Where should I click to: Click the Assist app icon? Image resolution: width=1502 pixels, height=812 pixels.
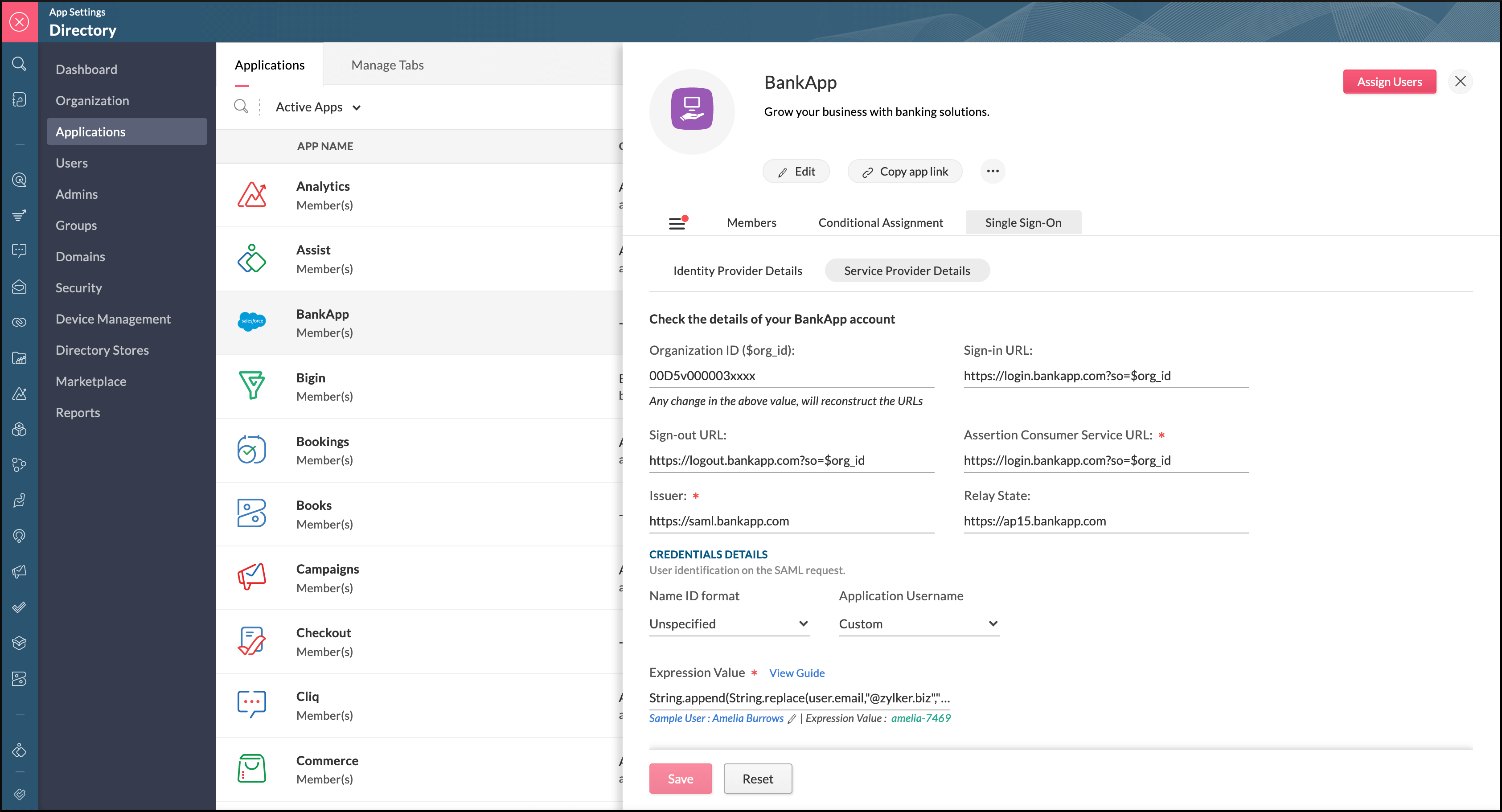coord(252,258)
